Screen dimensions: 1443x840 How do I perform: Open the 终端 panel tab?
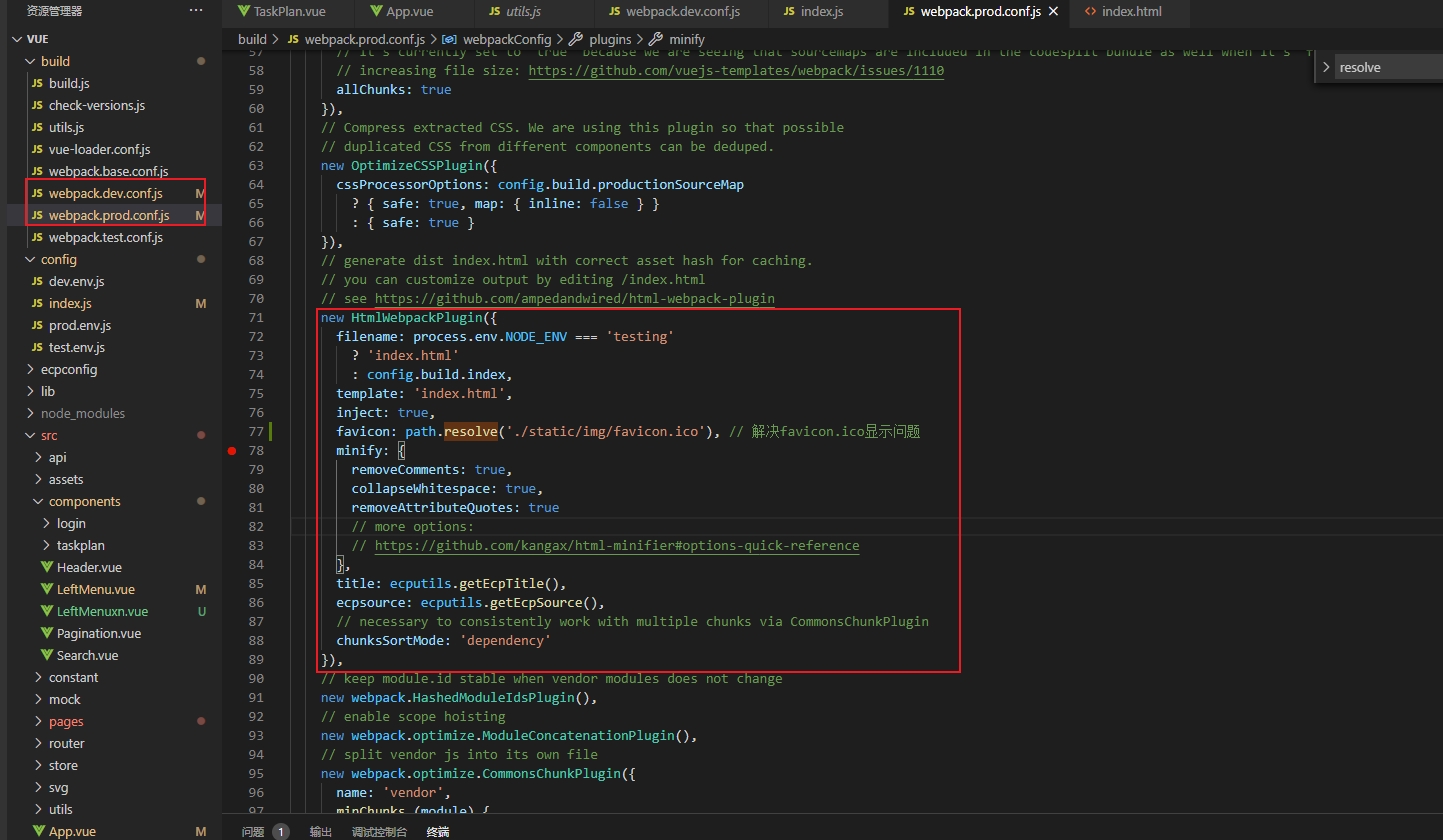point(438,831)
